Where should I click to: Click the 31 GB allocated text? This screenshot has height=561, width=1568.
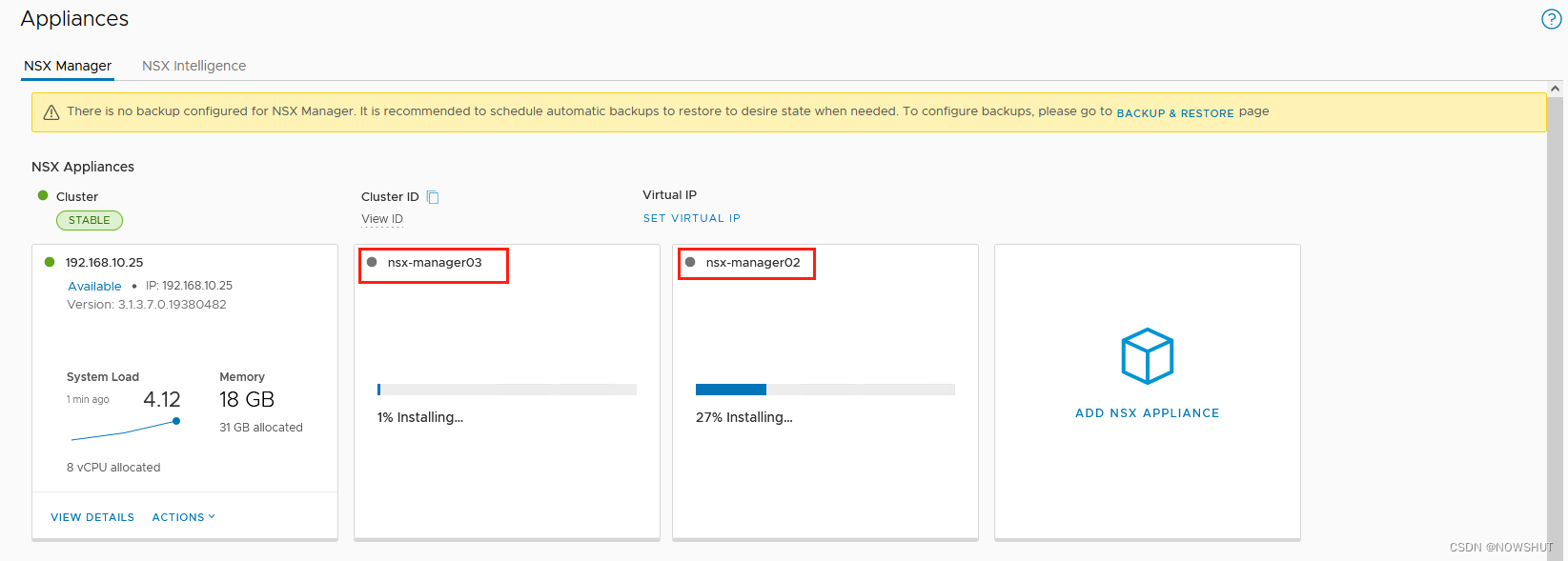pyautogui.click(x=261, y=428)
